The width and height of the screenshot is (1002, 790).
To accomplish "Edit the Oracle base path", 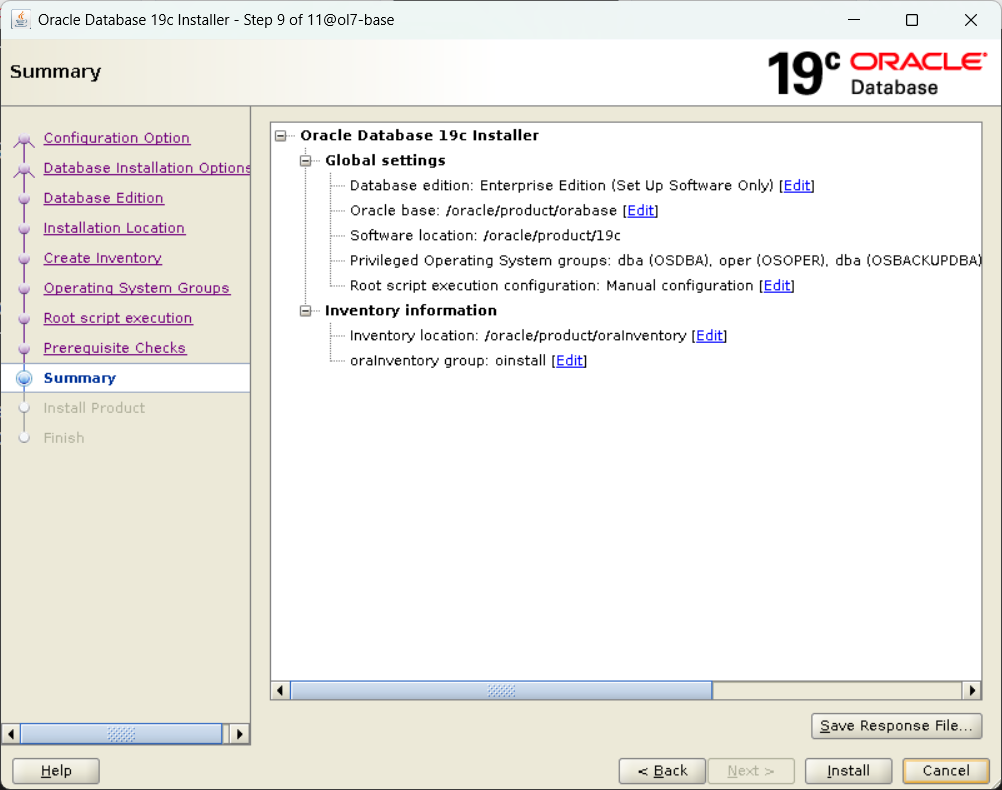I will tap(640, 210).
